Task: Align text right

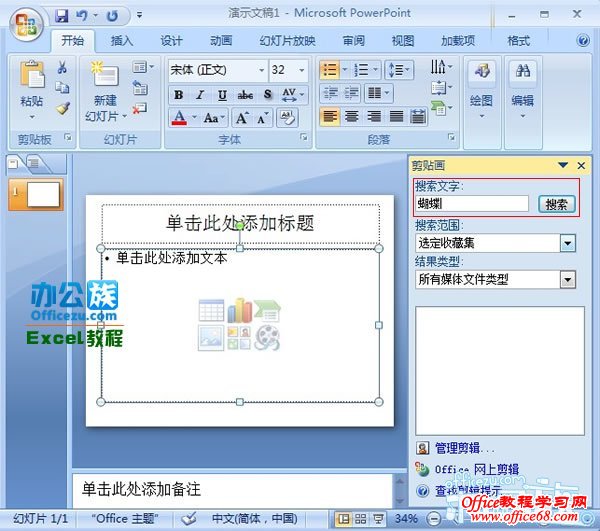Action: pyautogui.click(x=373, y=116)
